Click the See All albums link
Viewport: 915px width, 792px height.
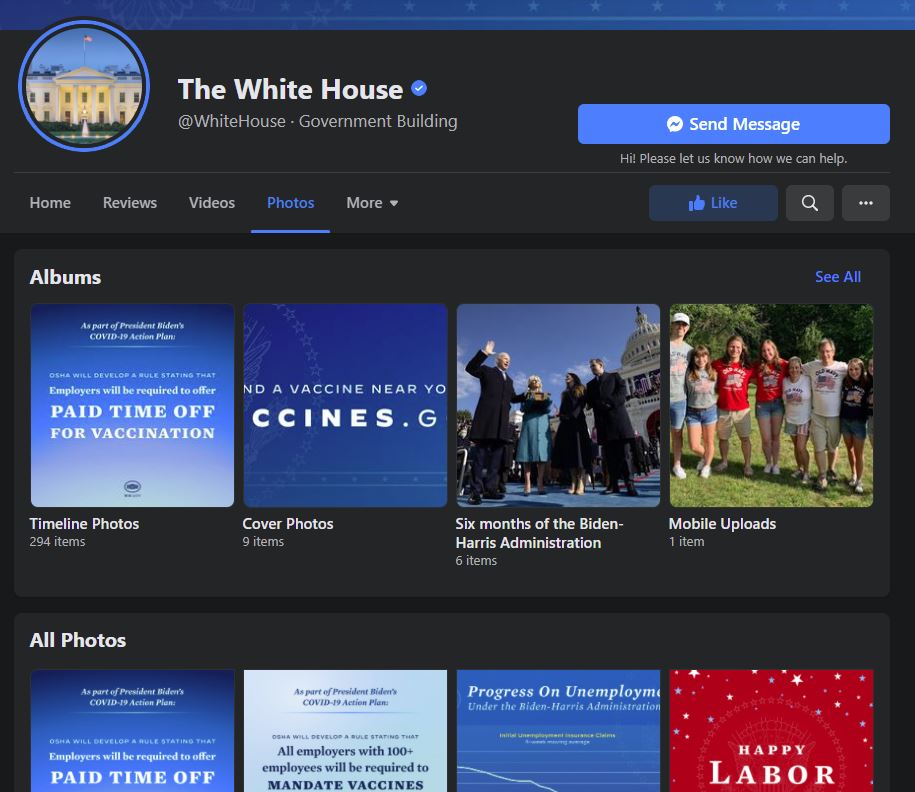[x=837, y=277]
